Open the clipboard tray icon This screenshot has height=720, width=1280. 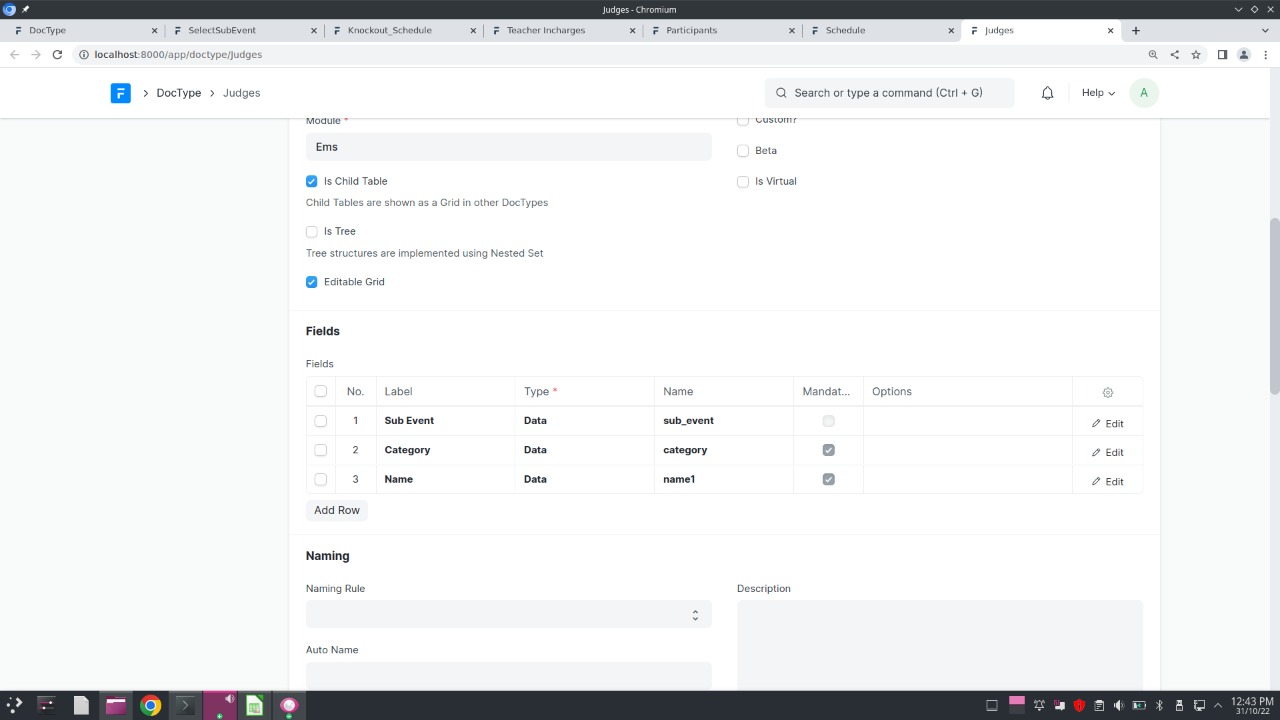(x=1099, y=705)
